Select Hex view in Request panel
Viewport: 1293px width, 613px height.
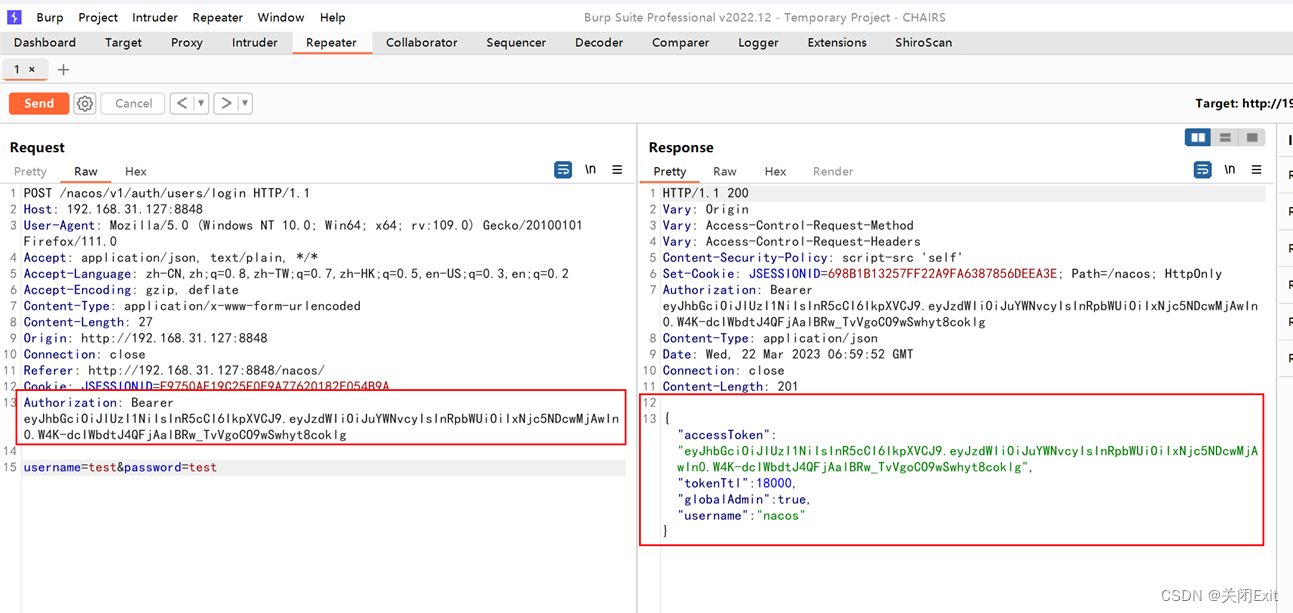(136, 171)
